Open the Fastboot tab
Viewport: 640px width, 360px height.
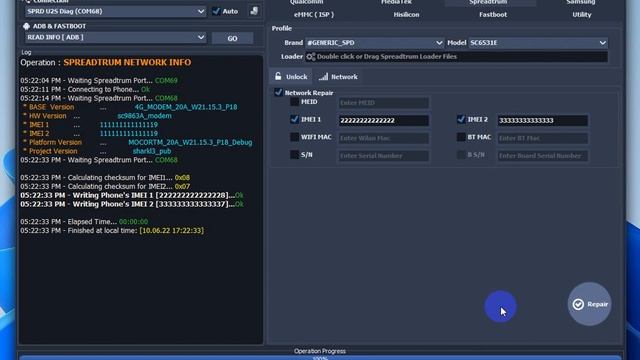[x=493, y=15]
